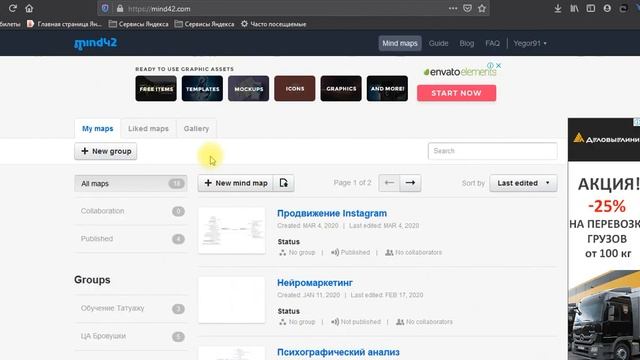Open the FAQ nav link
This screenshot has height=360, width=640.
point(492,43)
